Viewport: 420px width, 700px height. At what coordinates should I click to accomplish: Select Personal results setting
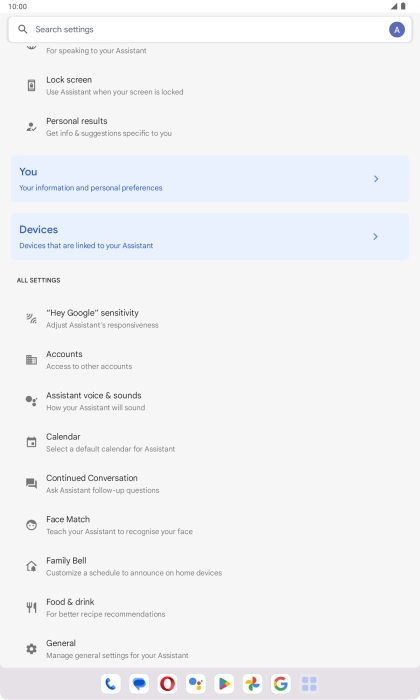click(x=210, y=127)
